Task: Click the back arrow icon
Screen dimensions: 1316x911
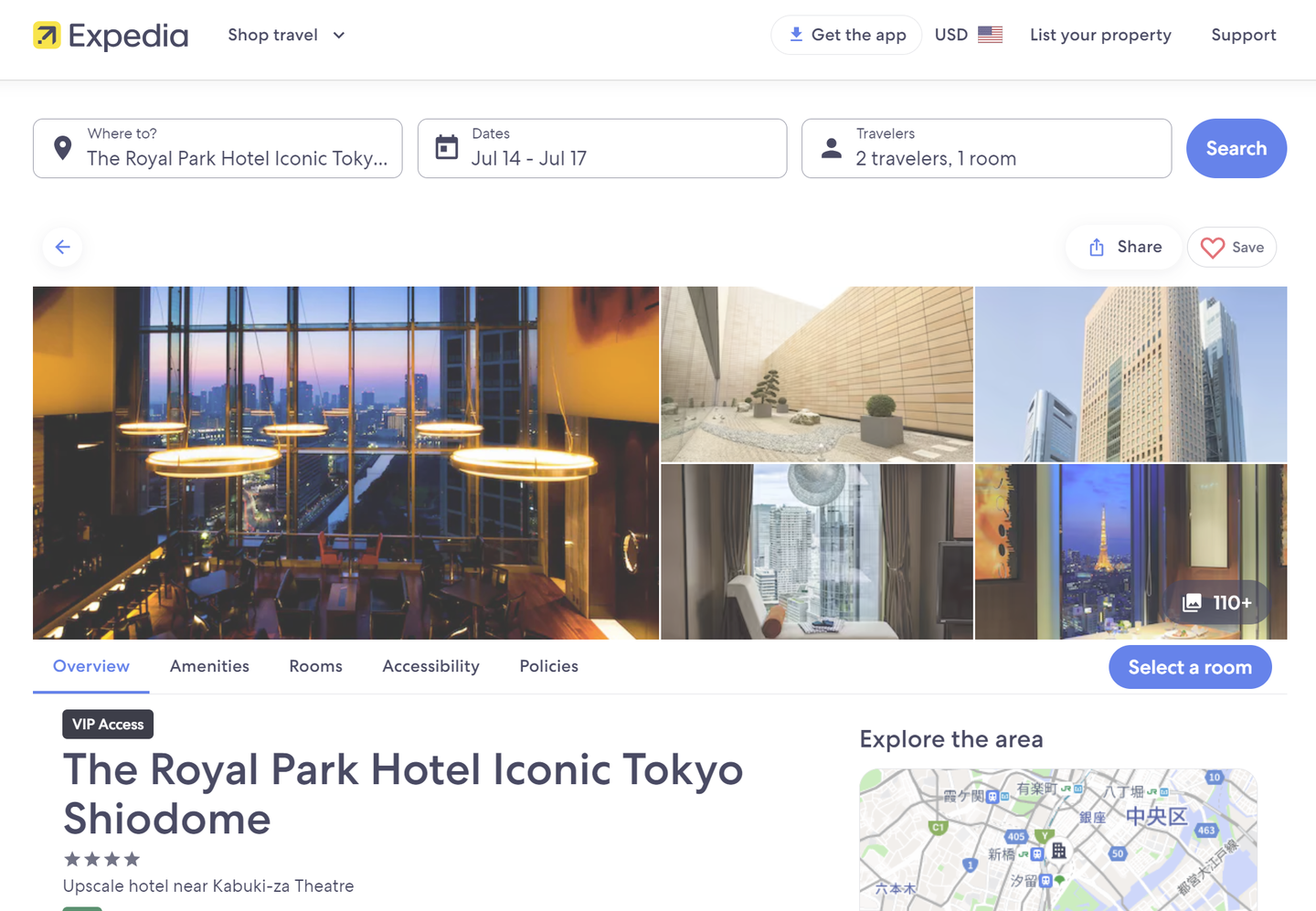Action: [x=63, y=247]
